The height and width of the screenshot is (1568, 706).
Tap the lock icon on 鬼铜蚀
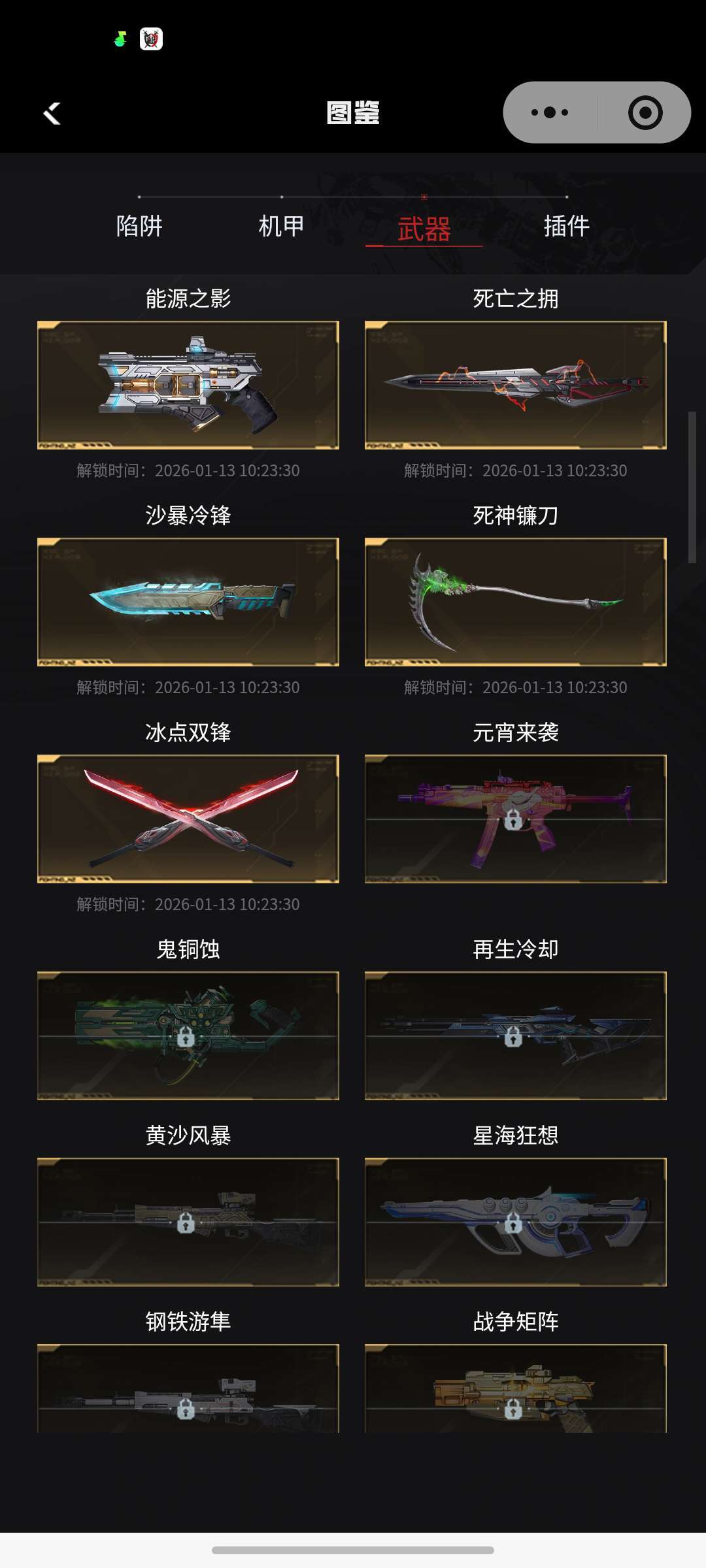pyautogui.click(x=186, y=1036)
